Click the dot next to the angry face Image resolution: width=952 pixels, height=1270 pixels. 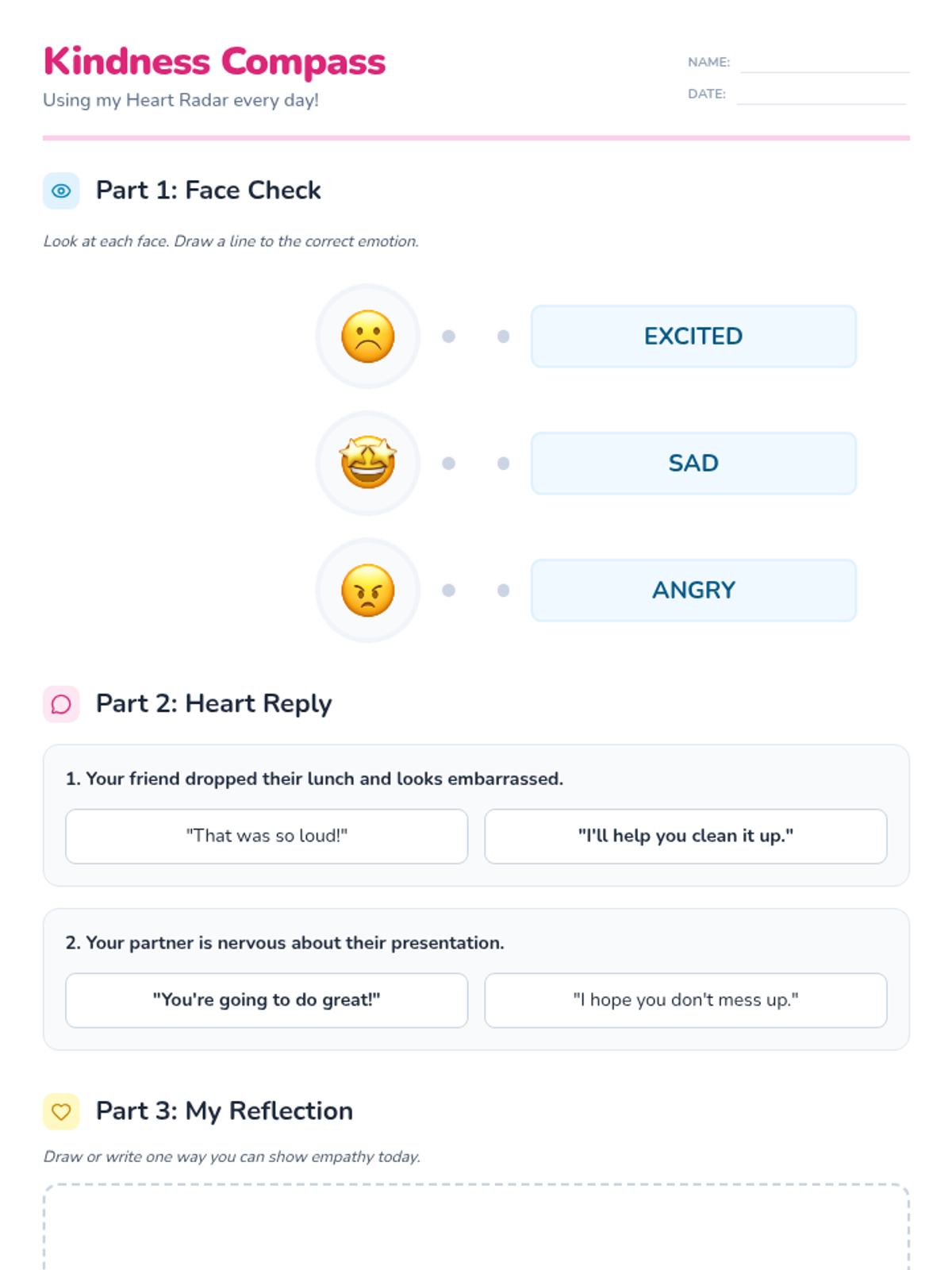448,591
